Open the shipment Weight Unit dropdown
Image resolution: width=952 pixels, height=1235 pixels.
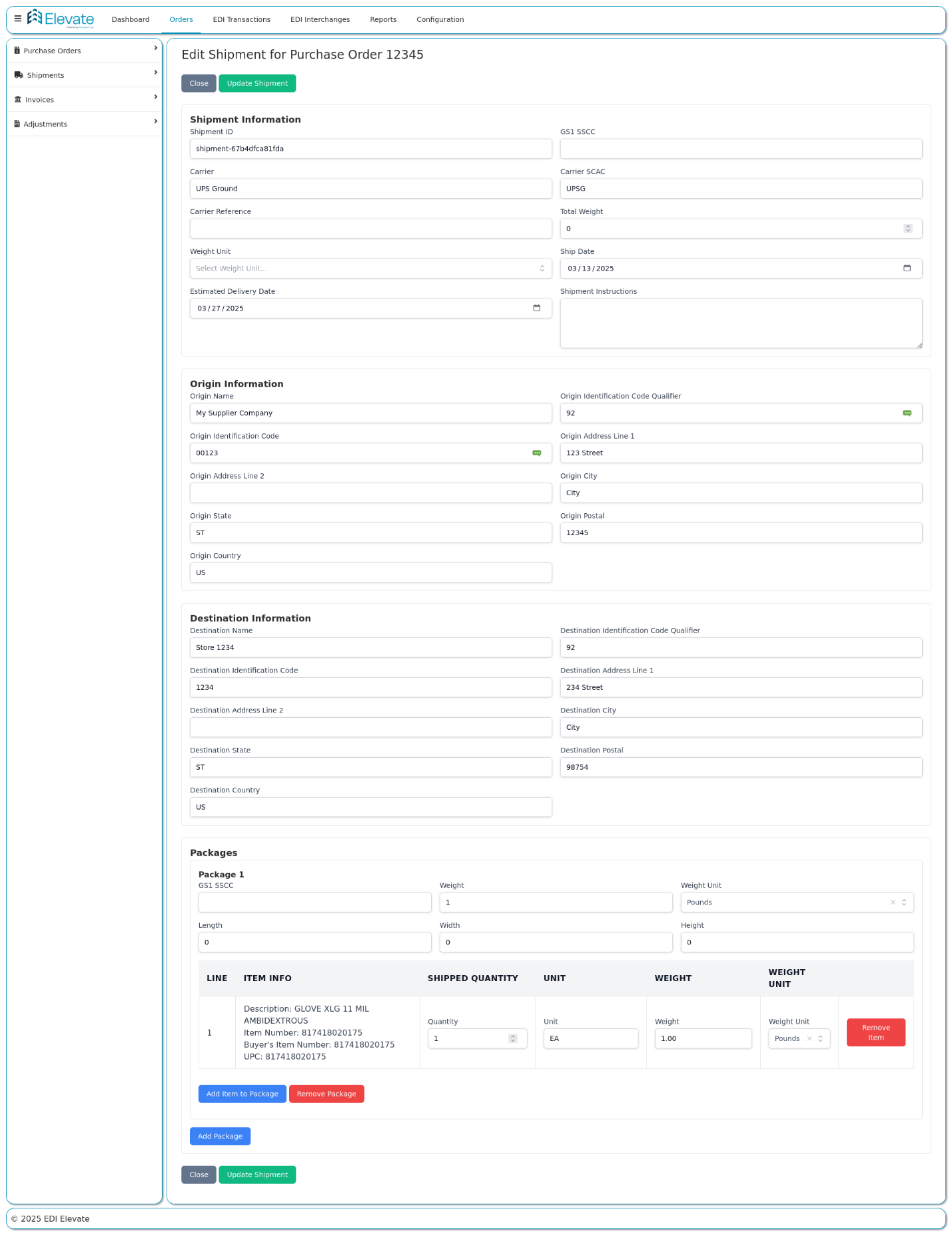click(x=370, y=269)
